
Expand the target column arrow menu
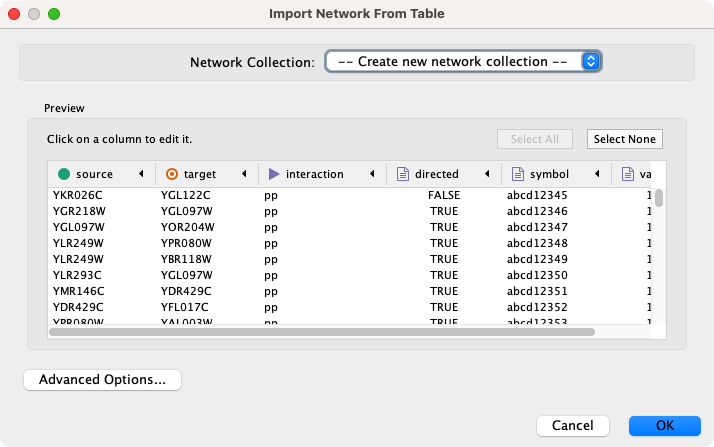click(x=243, y=174)
